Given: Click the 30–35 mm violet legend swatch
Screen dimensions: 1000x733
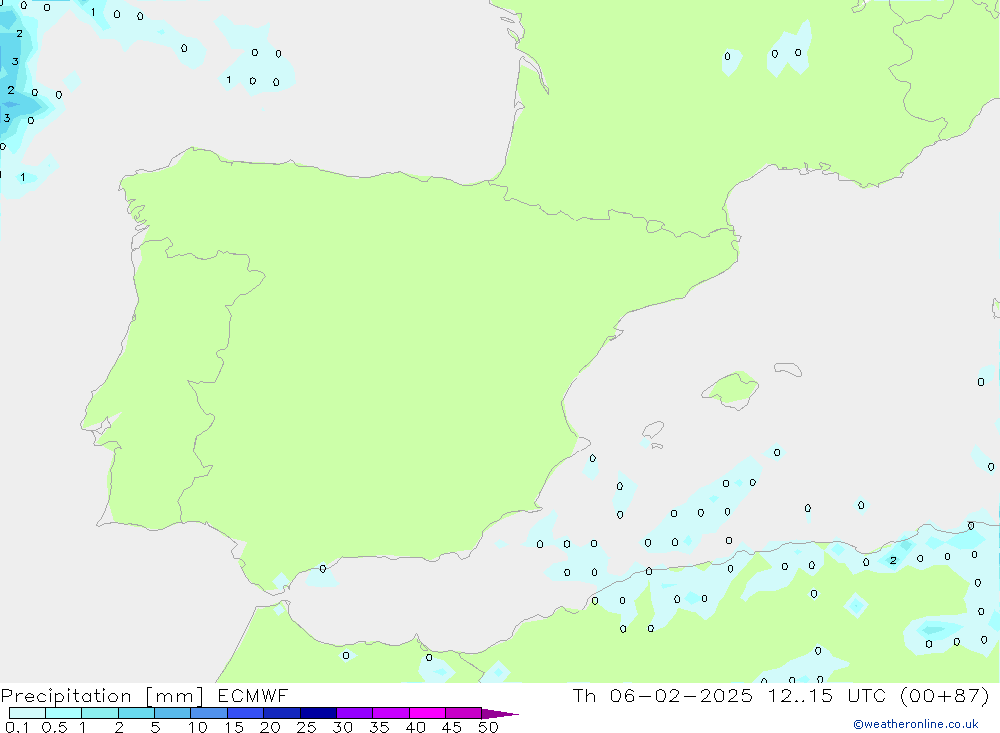Looking at the screenshot, I should point(354,713).
